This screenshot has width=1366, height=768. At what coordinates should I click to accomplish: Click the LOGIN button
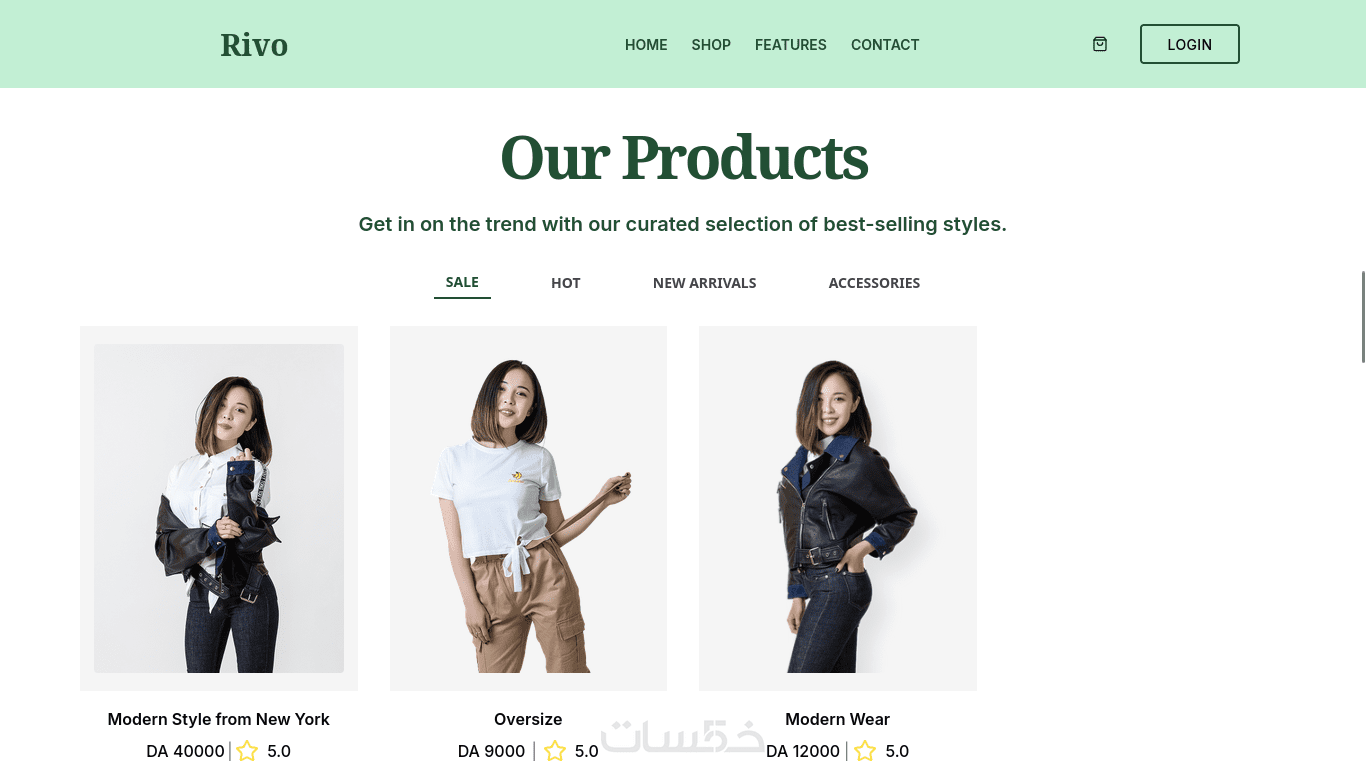[1190, 44]
